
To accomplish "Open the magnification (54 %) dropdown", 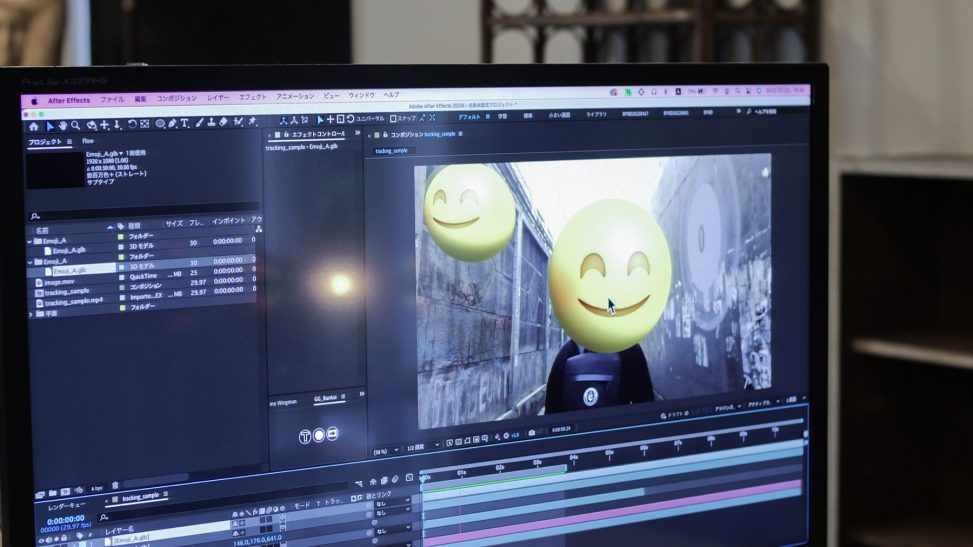I will 385,451.
